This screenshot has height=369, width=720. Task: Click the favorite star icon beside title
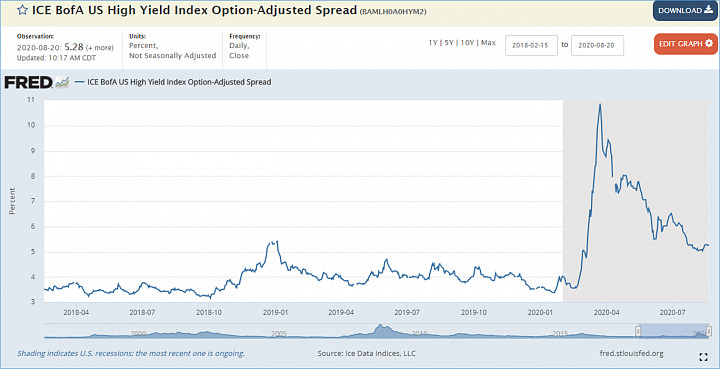pos(22,10)
